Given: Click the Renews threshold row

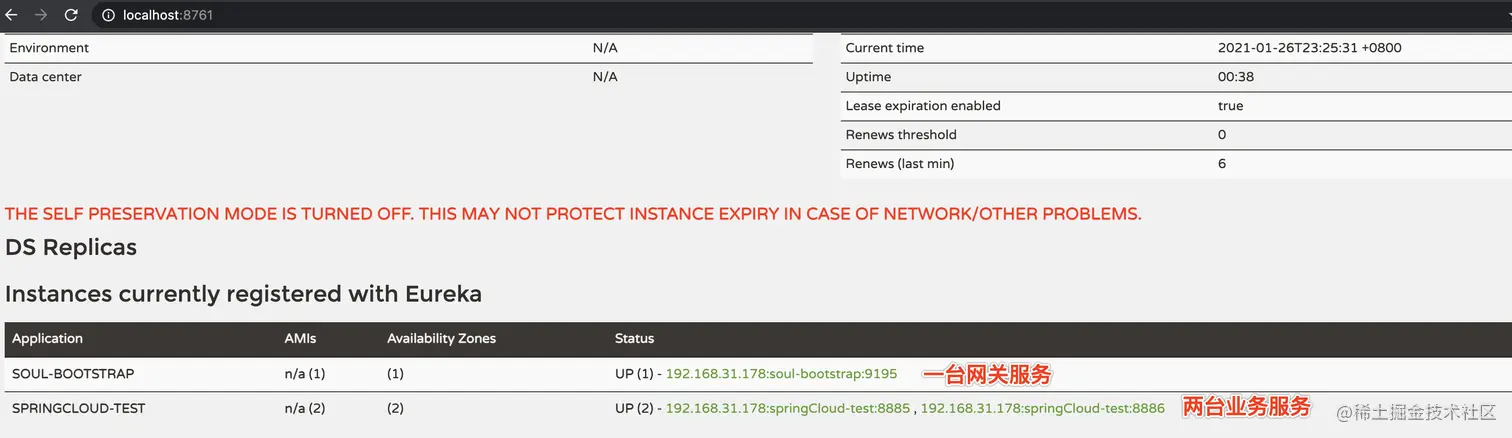Looking at the screenshot, I should [901, 135].
